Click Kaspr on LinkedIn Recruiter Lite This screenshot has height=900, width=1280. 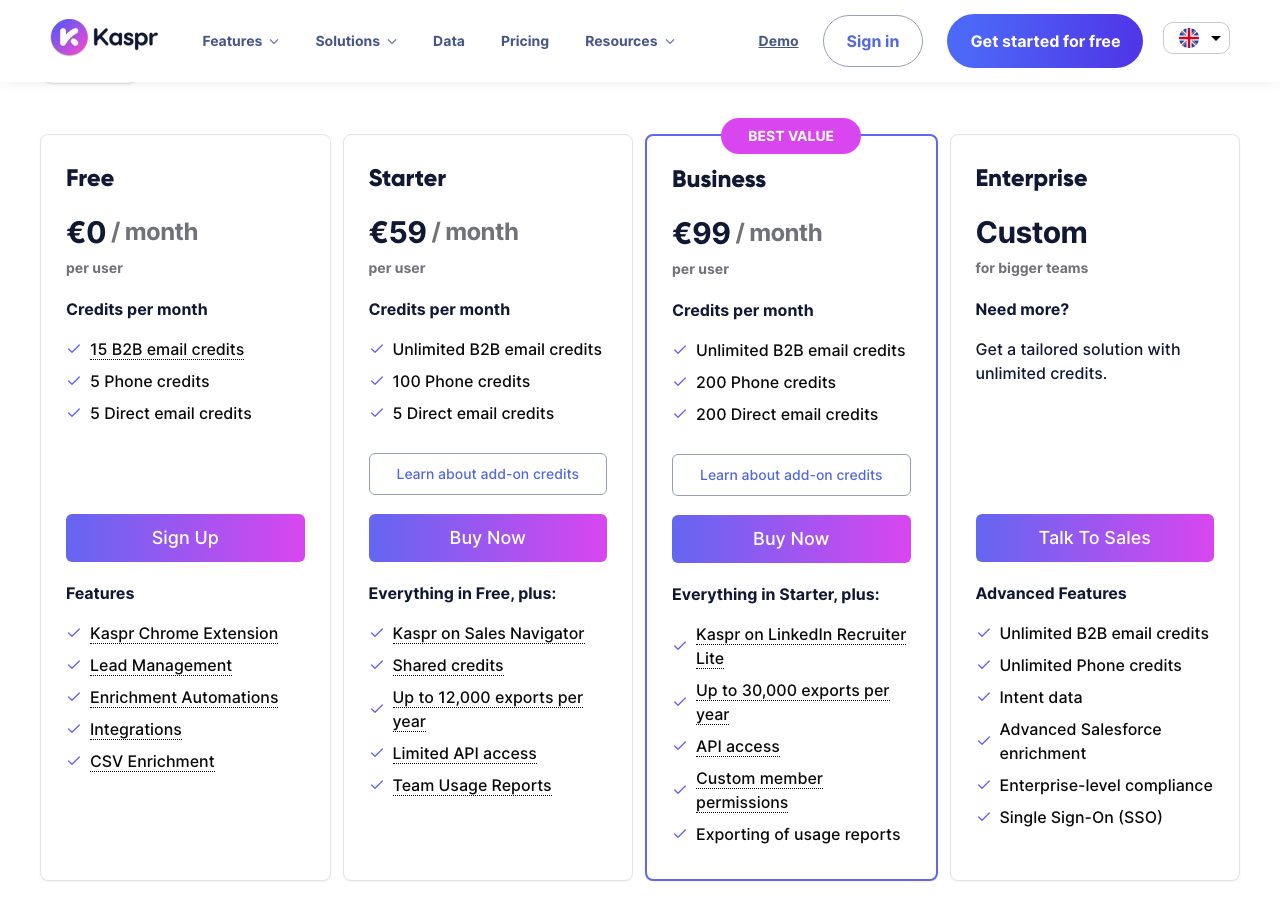point(801,646)
